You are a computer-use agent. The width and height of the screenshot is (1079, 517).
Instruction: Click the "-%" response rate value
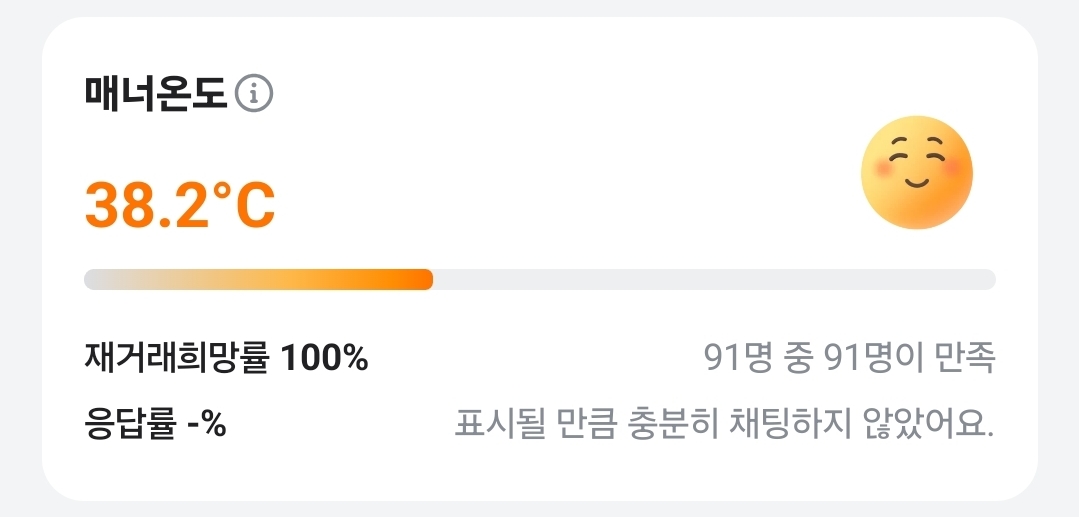tap(206, 425)
